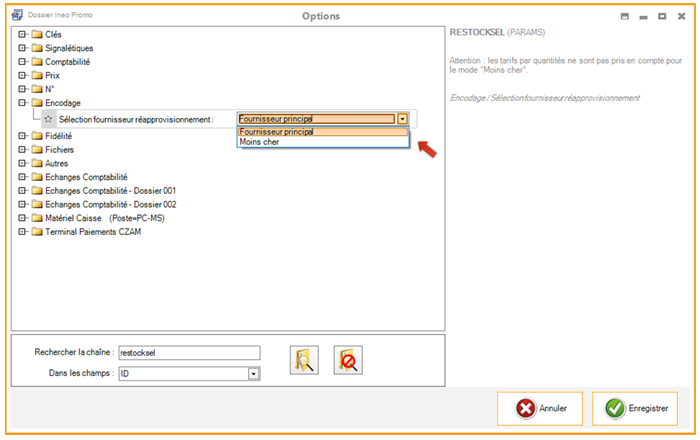This screenshot has width=700, height=440.
Task: Click the pin icon in title bar
Action: point(625,17)
